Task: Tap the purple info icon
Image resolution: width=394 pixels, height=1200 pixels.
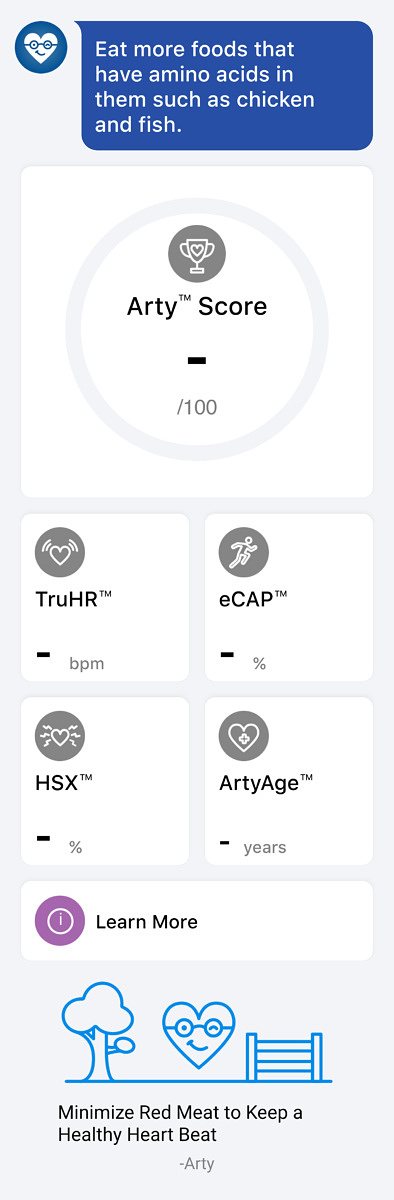Action: [60, 920]
